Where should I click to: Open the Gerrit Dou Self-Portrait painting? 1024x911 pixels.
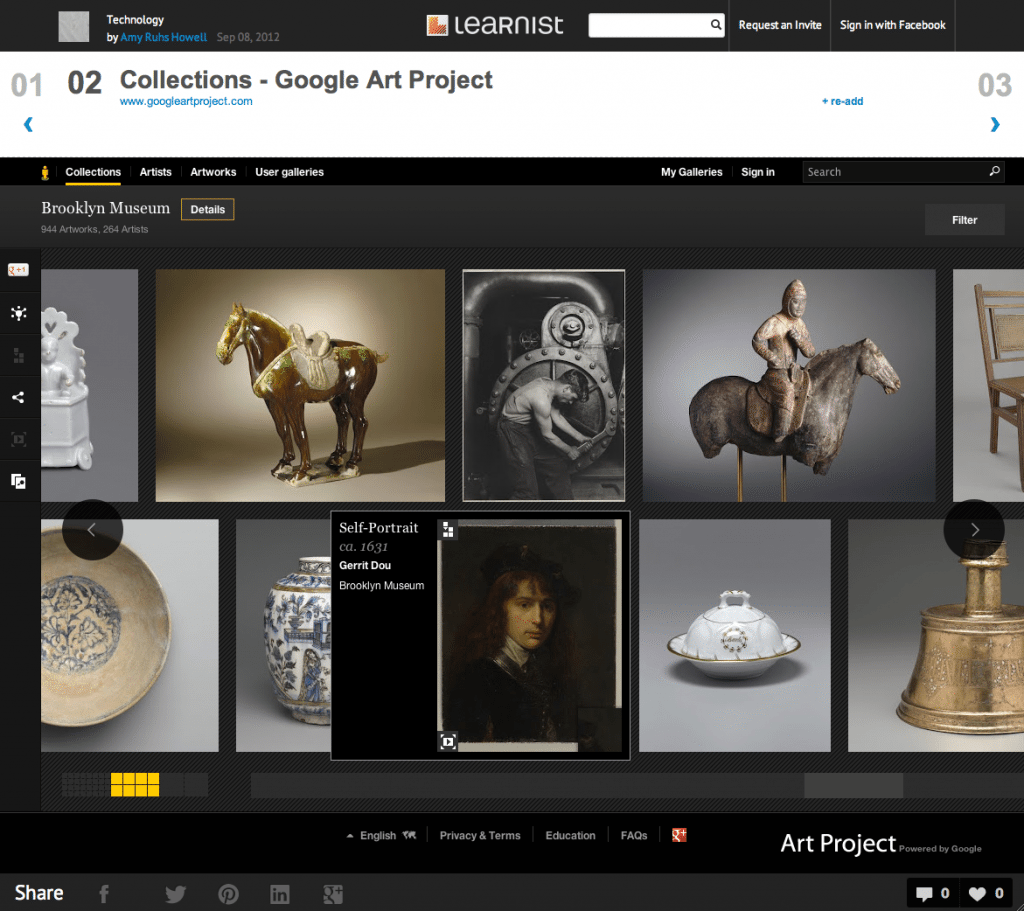530,635
